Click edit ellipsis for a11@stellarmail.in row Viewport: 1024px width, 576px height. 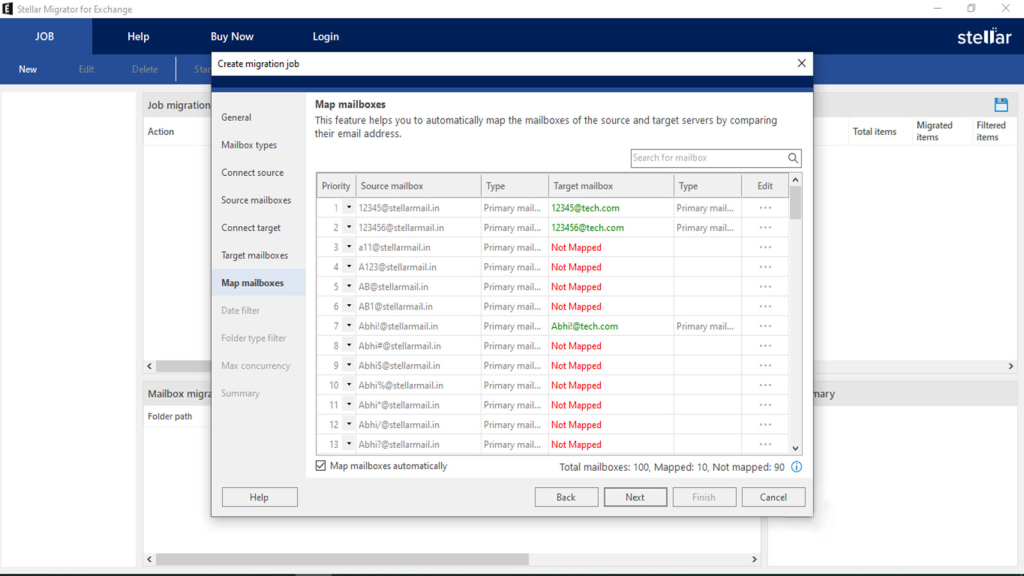[x=765, y=247]
